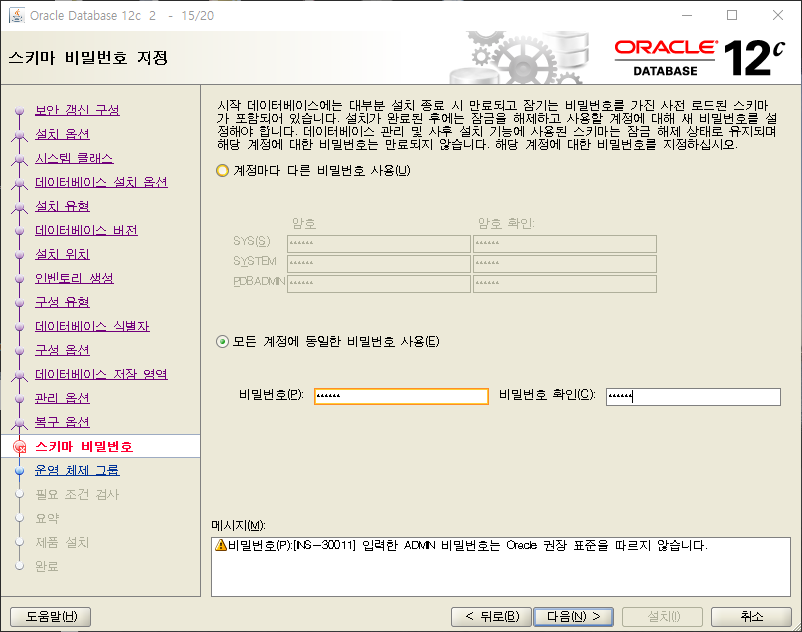Viewport: 802px width, 632px height.
Task: Go back with the 뒤로(B) button
Action: click(x=492, y=617)
